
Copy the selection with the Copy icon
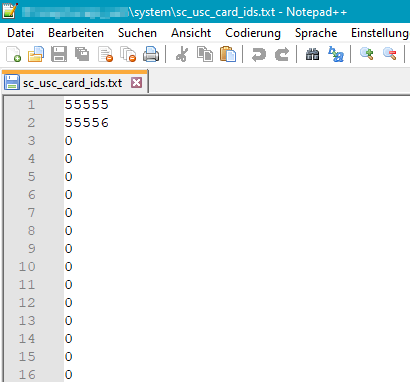point(205,54)
